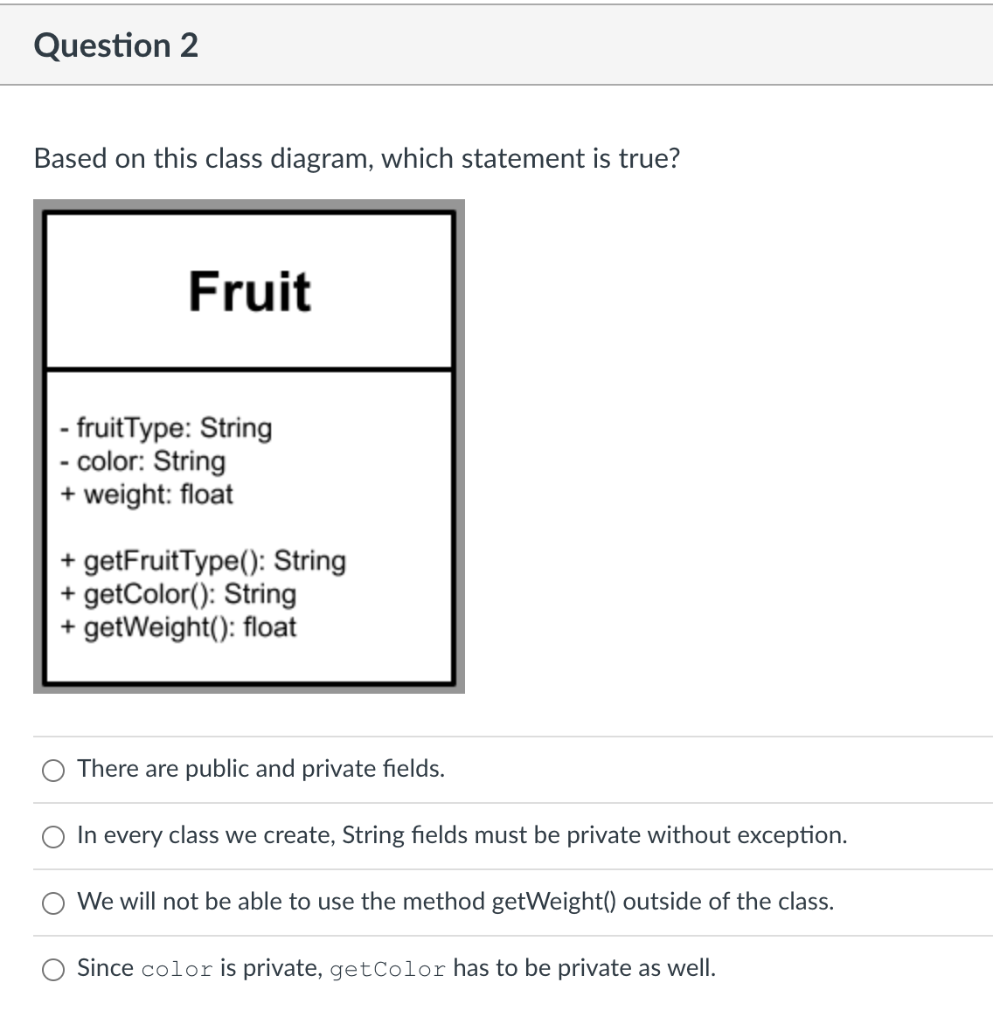Pick answer saying getColor has to be private
Viewport: 993px width, 1024px height.
[x=53, y=968]
